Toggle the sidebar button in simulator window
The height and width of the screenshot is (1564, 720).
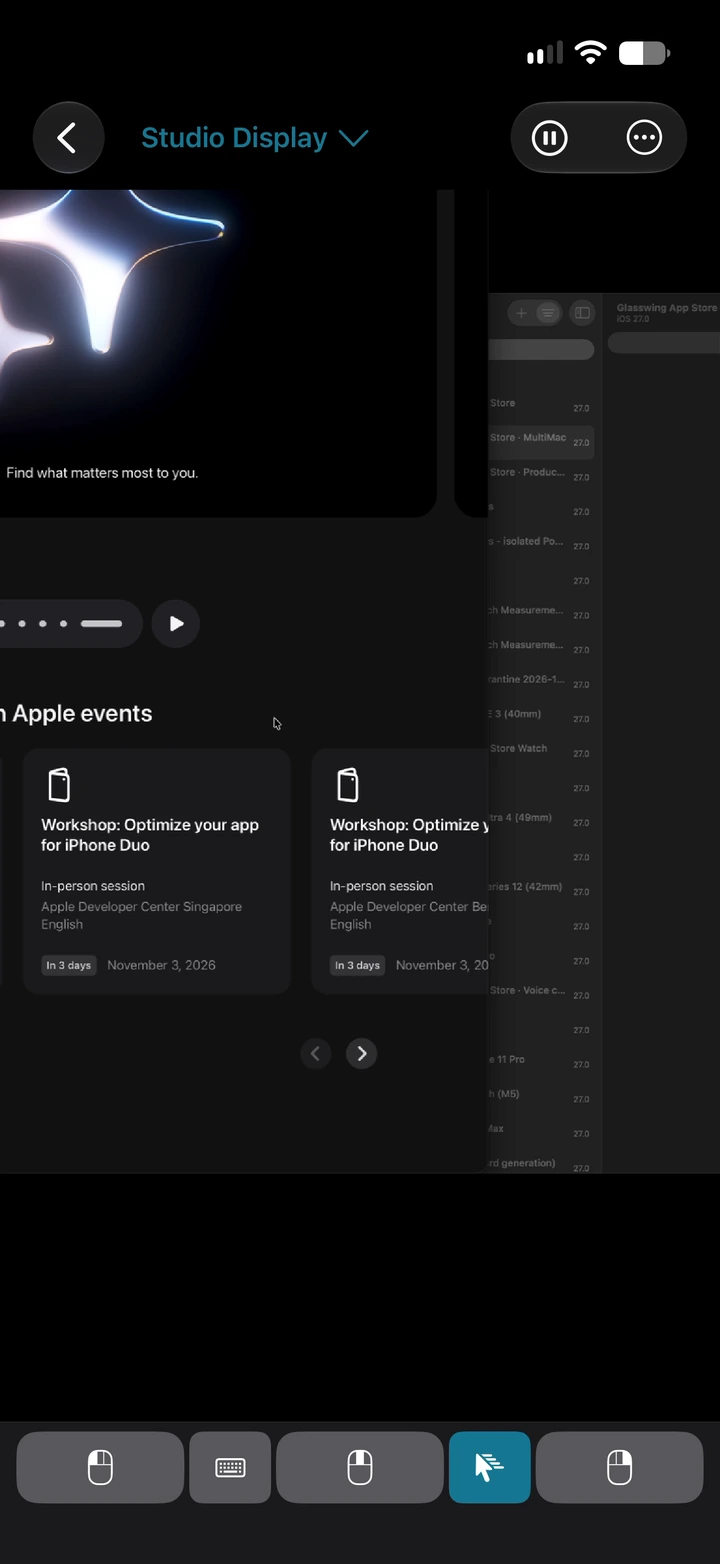582,313
